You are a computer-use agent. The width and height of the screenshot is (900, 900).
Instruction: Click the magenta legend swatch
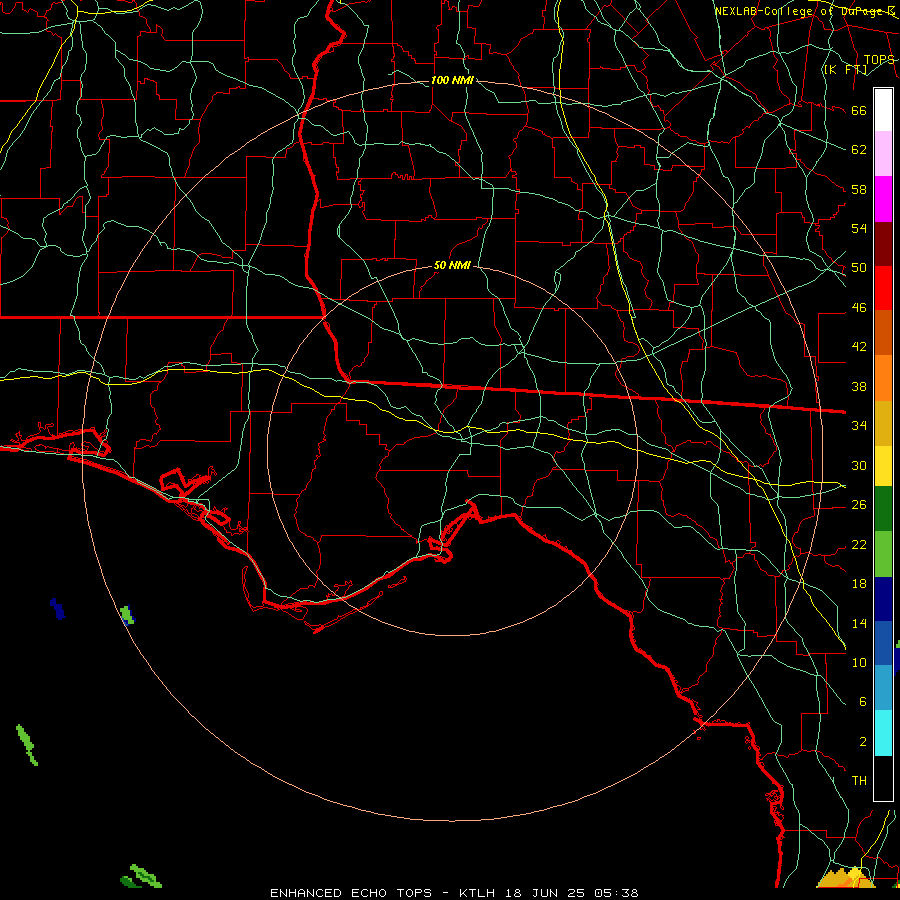(x=883, y=199)
